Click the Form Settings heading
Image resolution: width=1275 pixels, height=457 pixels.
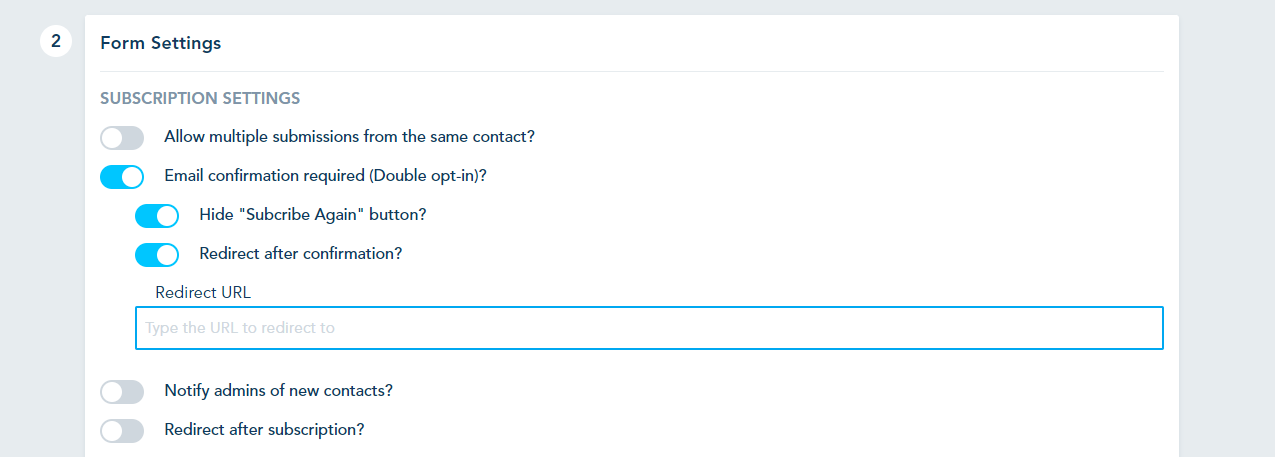(160, 43)
